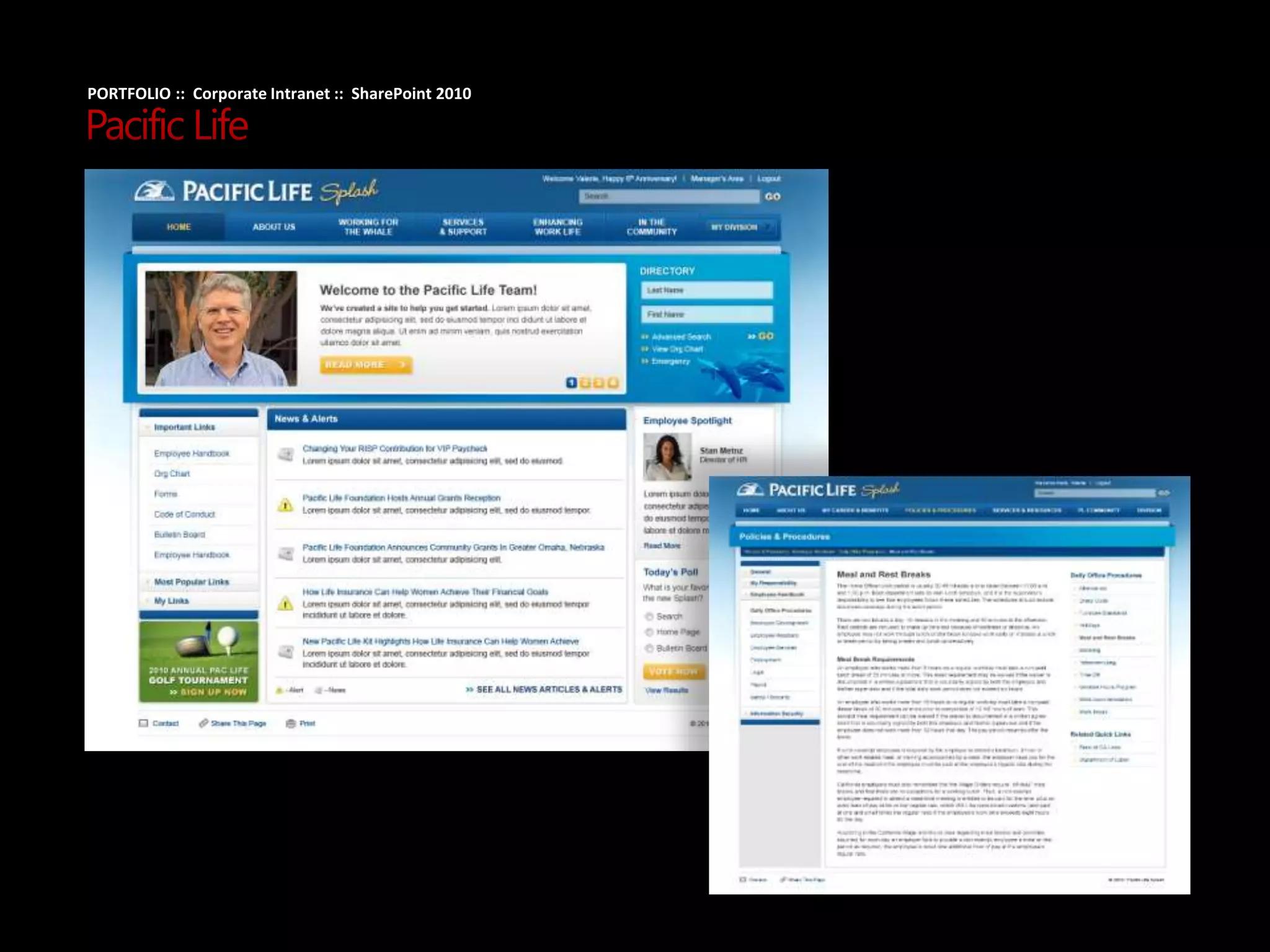Open Changing Your RISP Contribution news headline

click(394, 448)
